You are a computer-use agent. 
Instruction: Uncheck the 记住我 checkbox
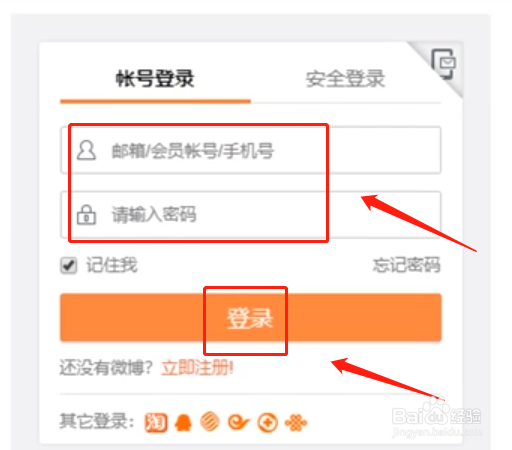tap(69, 266)
